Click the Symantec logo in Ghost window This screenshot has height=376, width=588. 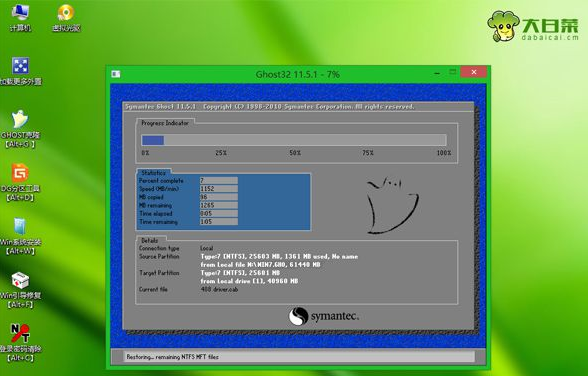coord(324,316)
